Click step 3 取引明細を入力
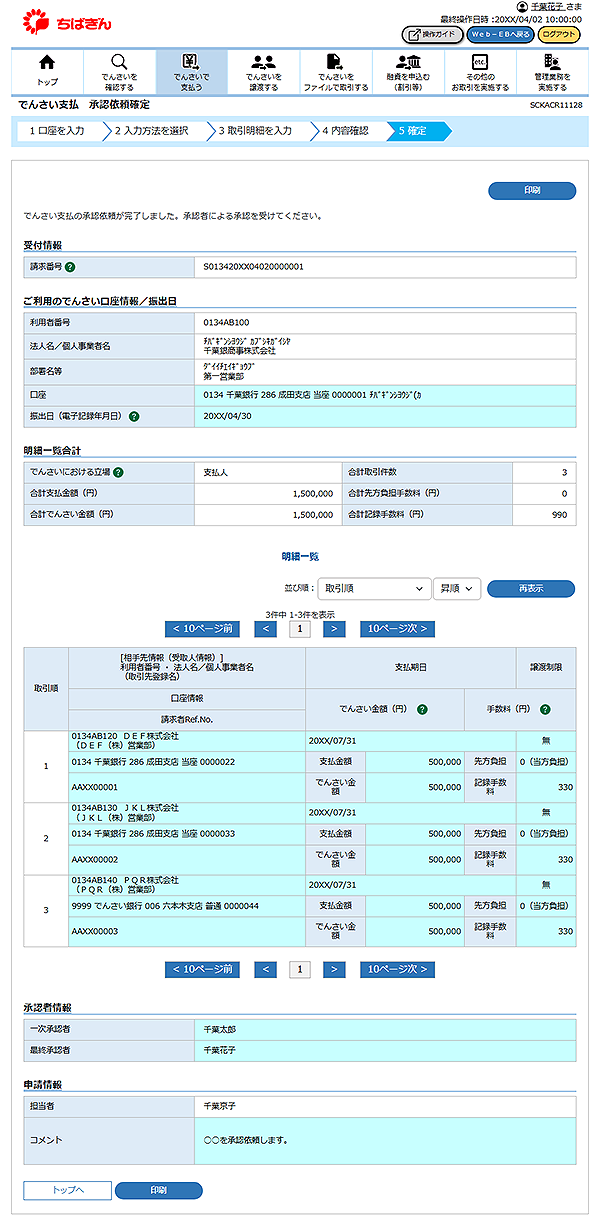This screenshot has height=1226, width=600. click(255, 131)
